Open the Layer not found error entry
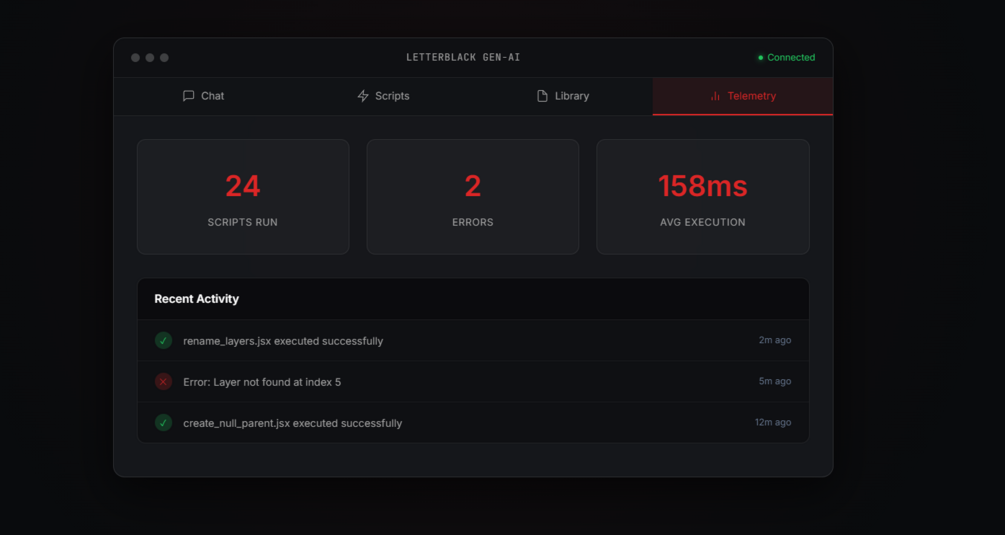This screenshot has height=535, width=1005. pyautogui.click(x=473, y=381)
